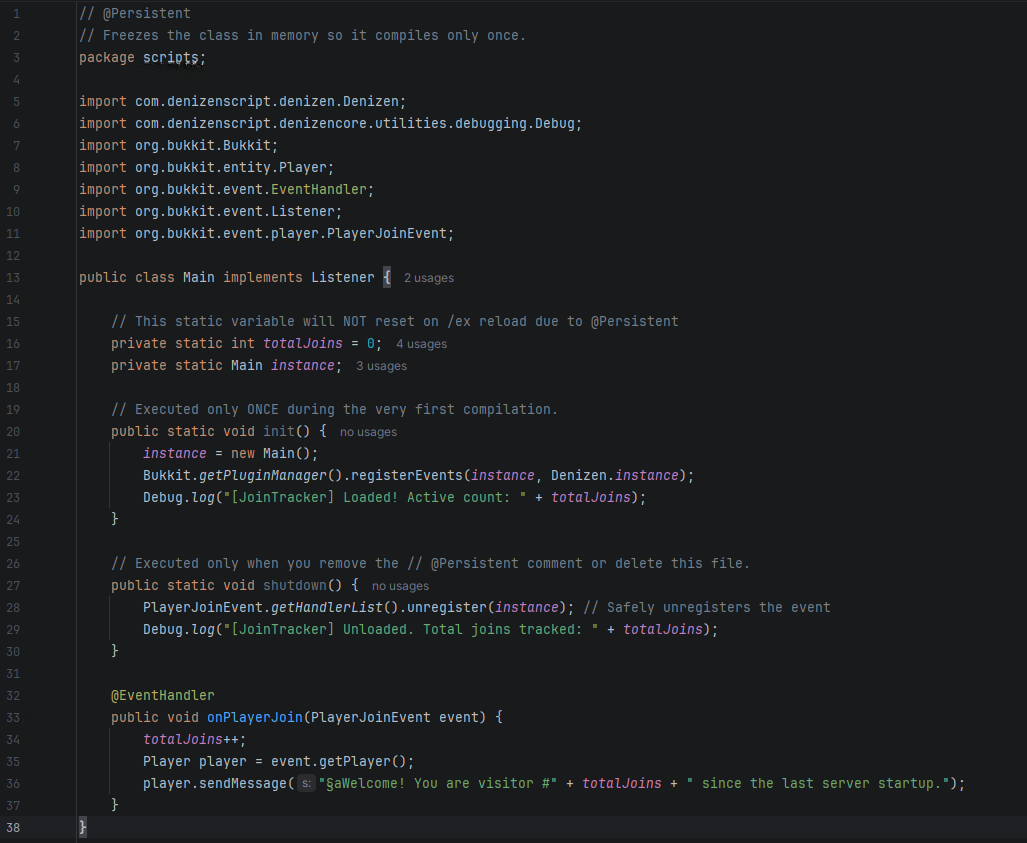Click line number 1 in the gutter

[16, 14]
